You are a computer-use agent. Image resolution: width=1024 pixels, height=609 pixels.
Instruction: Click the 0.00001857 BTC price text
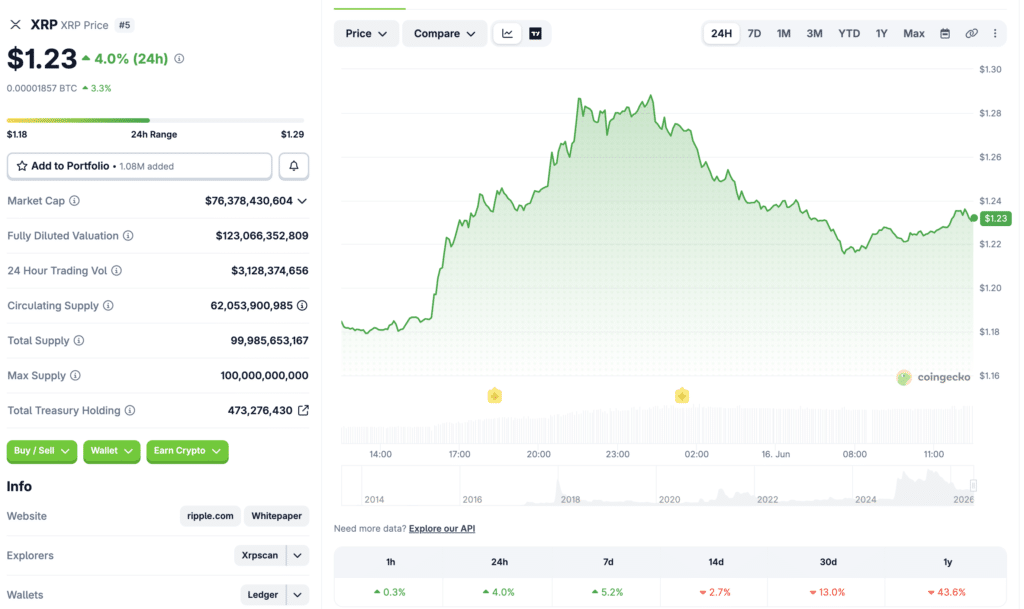click(x=42, y=88)
